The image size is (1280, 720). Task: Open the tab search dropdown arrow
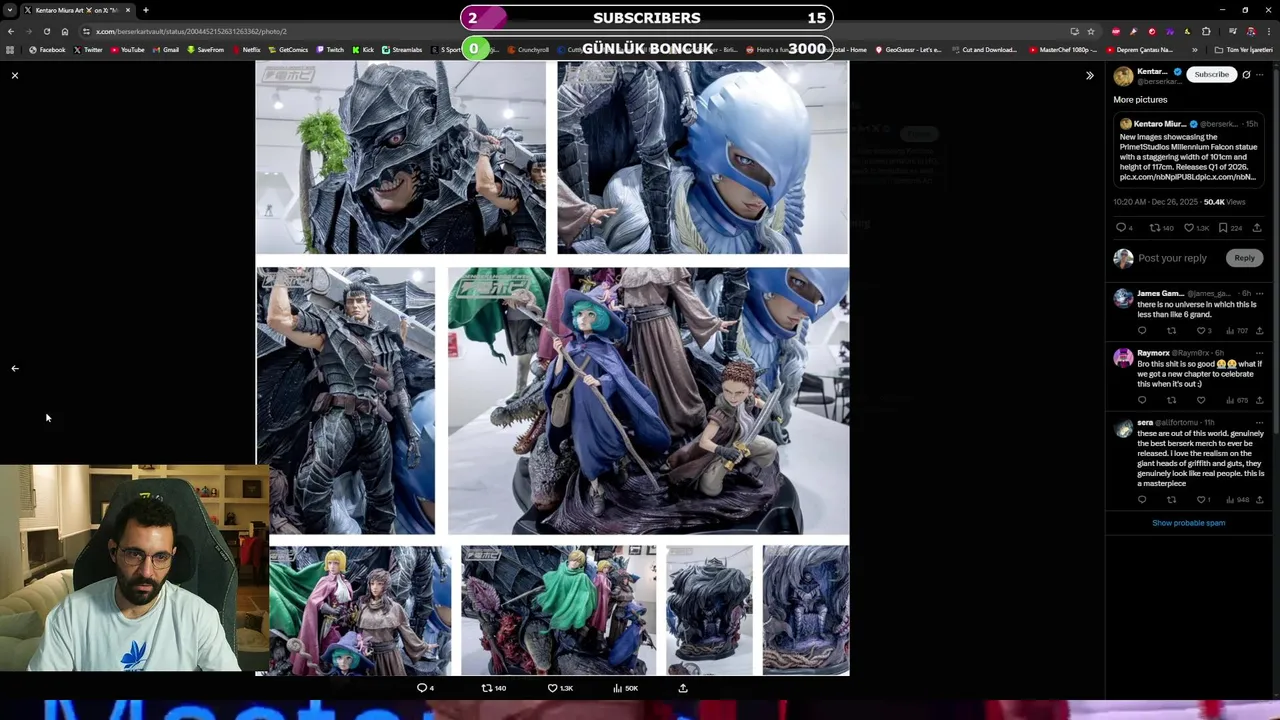point(10,10)
